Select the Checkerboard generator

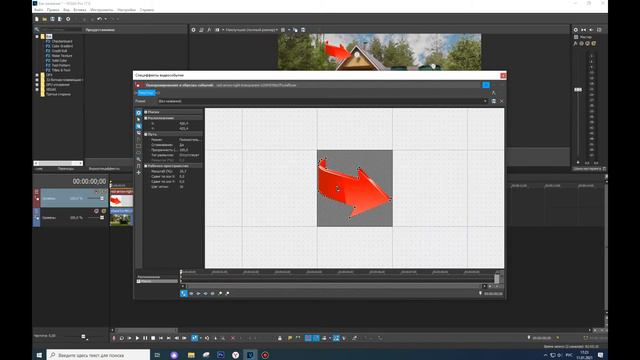[62, 41]
